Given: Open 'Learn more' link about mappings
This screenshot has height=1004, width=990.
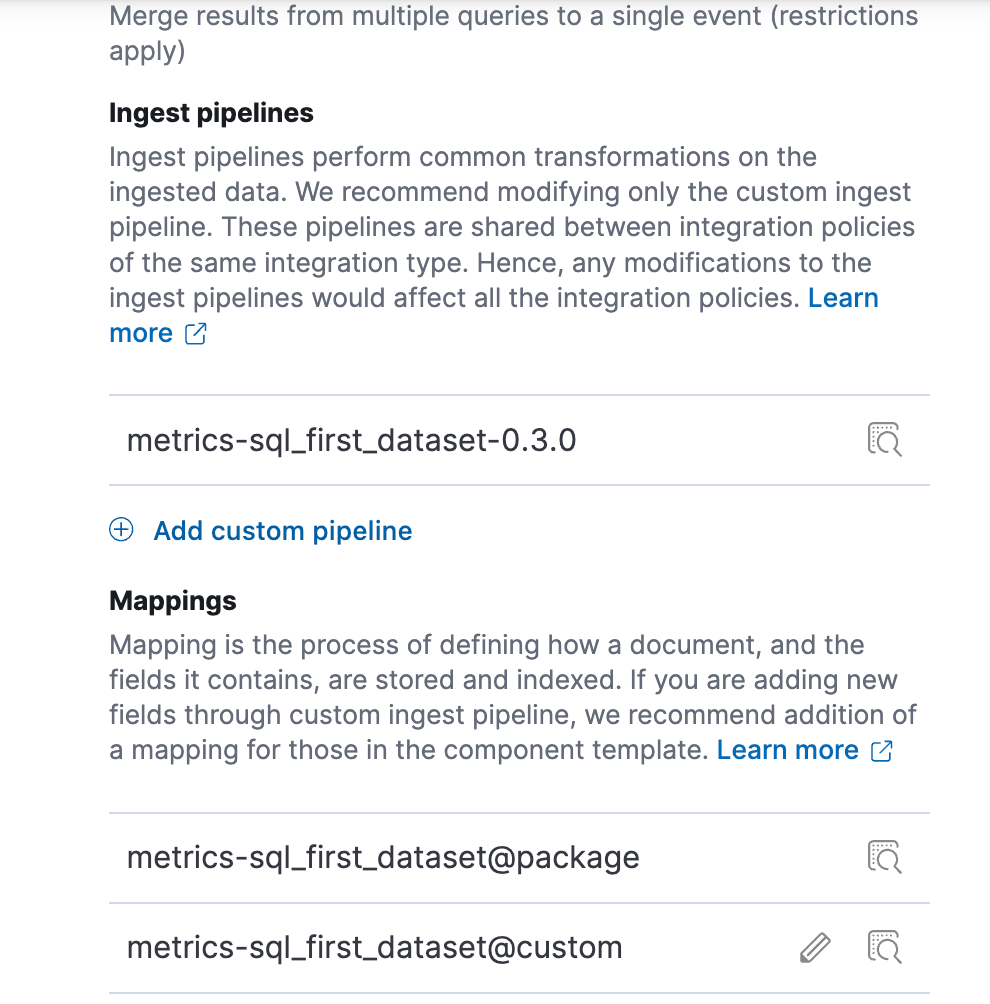Looking at the screenshot, I should coord(787,750).
